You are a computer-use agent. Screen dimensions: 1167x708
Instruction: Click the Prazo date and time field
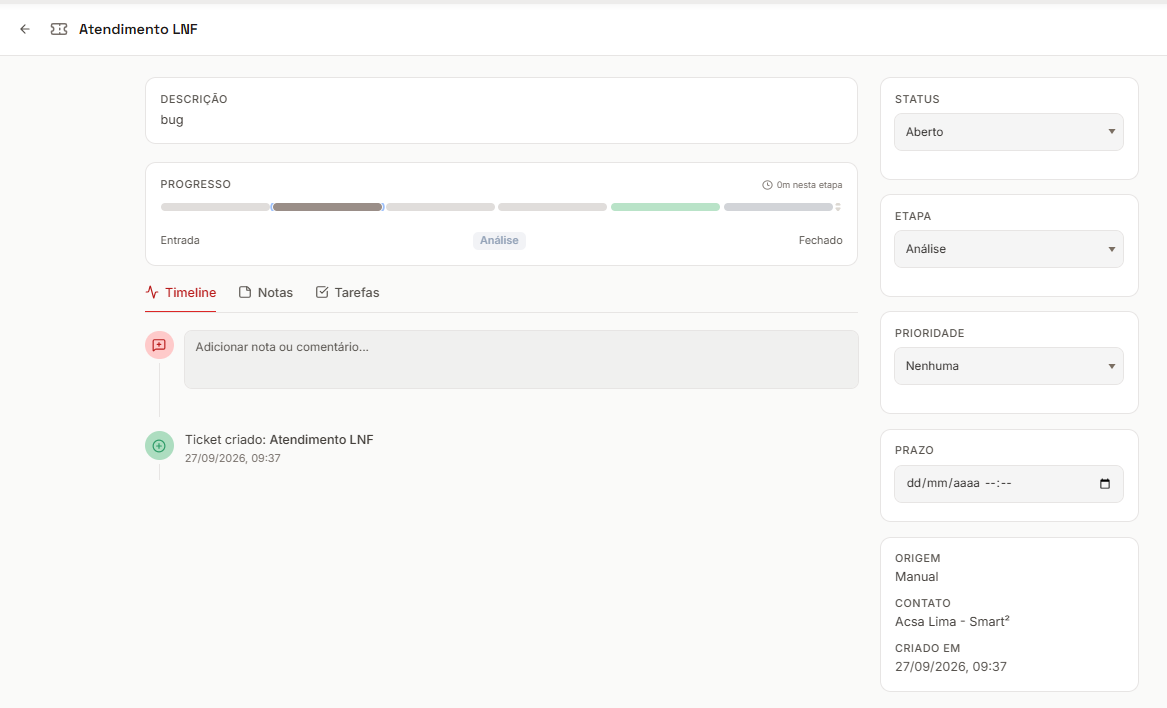(1008, 484)
